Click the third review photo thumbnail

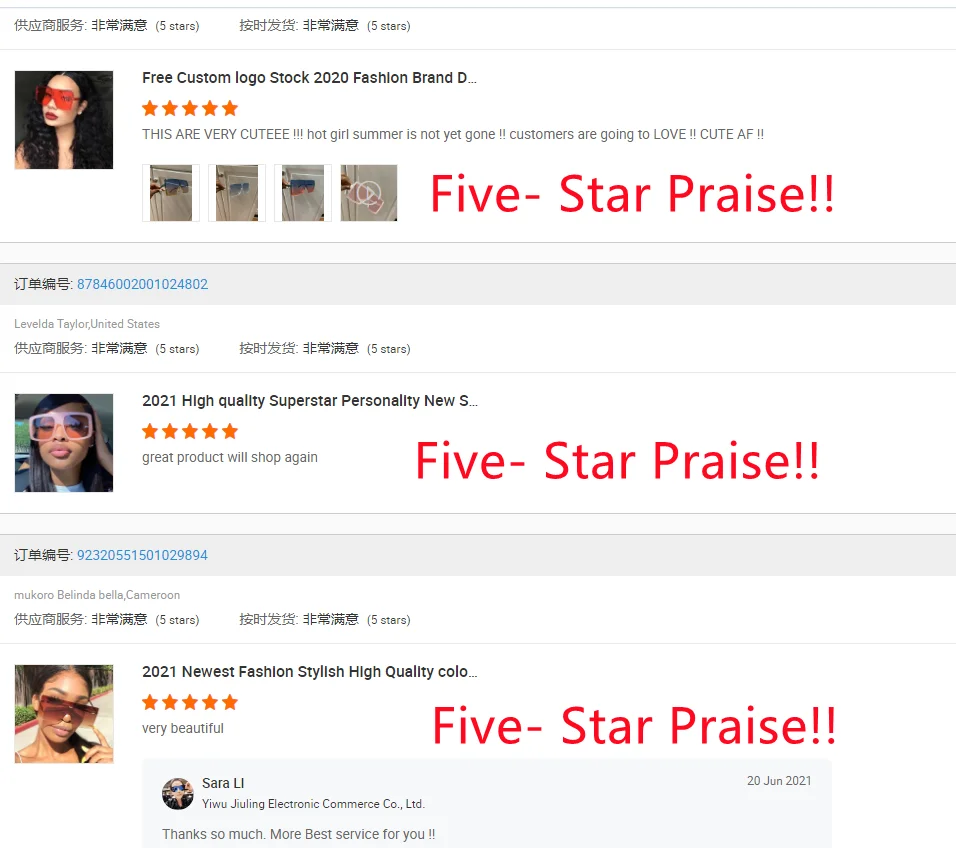(x=303, y=193)
